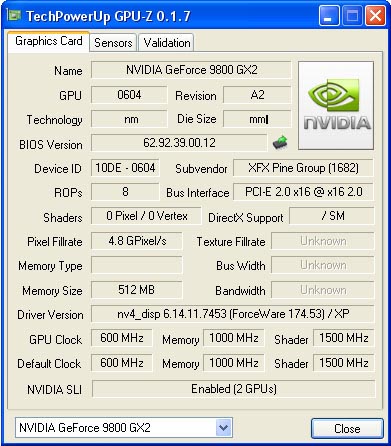Click the Texture Fillrate Unknown field

coord(323,241)
